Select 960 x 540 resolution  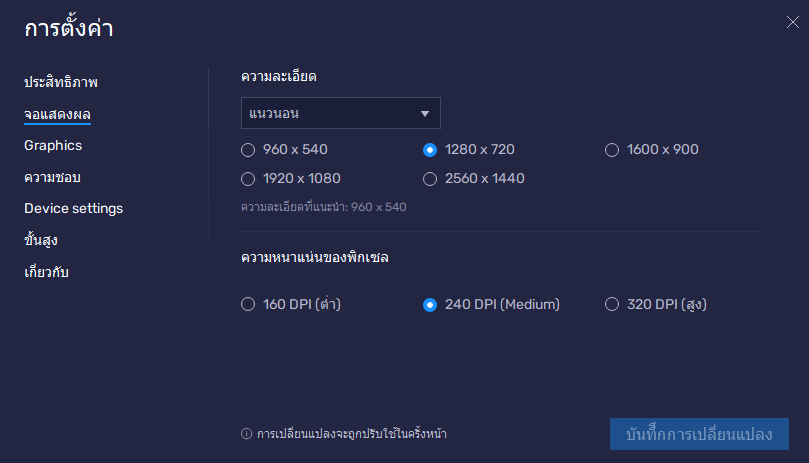click(248, 150)
